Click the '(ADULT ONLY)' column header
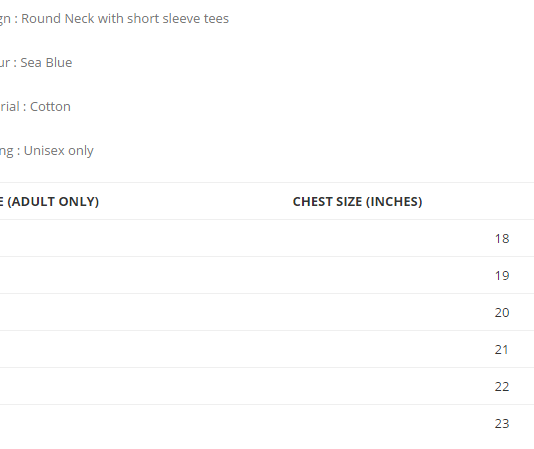This screenshot has width=534, height=449. click(53, 202)
